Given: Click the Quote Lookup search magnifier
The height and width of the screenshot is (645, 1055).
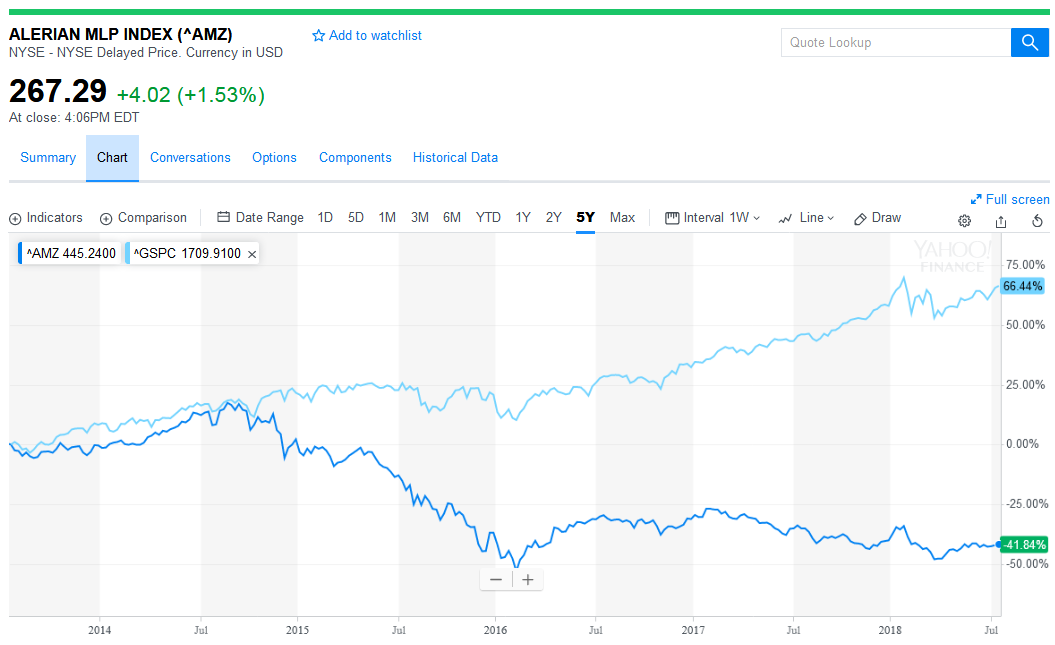Looking at the screenshot, I should (x=1029, y=42).
